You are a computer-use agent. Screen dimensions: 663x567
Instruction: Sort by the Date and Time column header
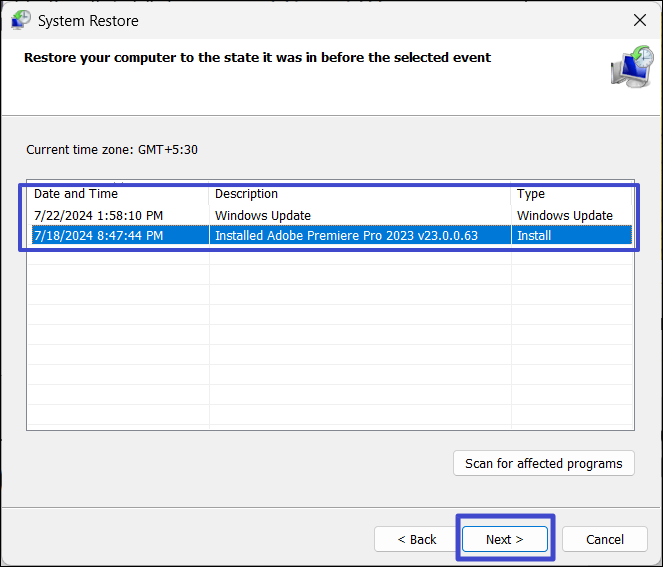pyautogui.click(x=76, y=194)
